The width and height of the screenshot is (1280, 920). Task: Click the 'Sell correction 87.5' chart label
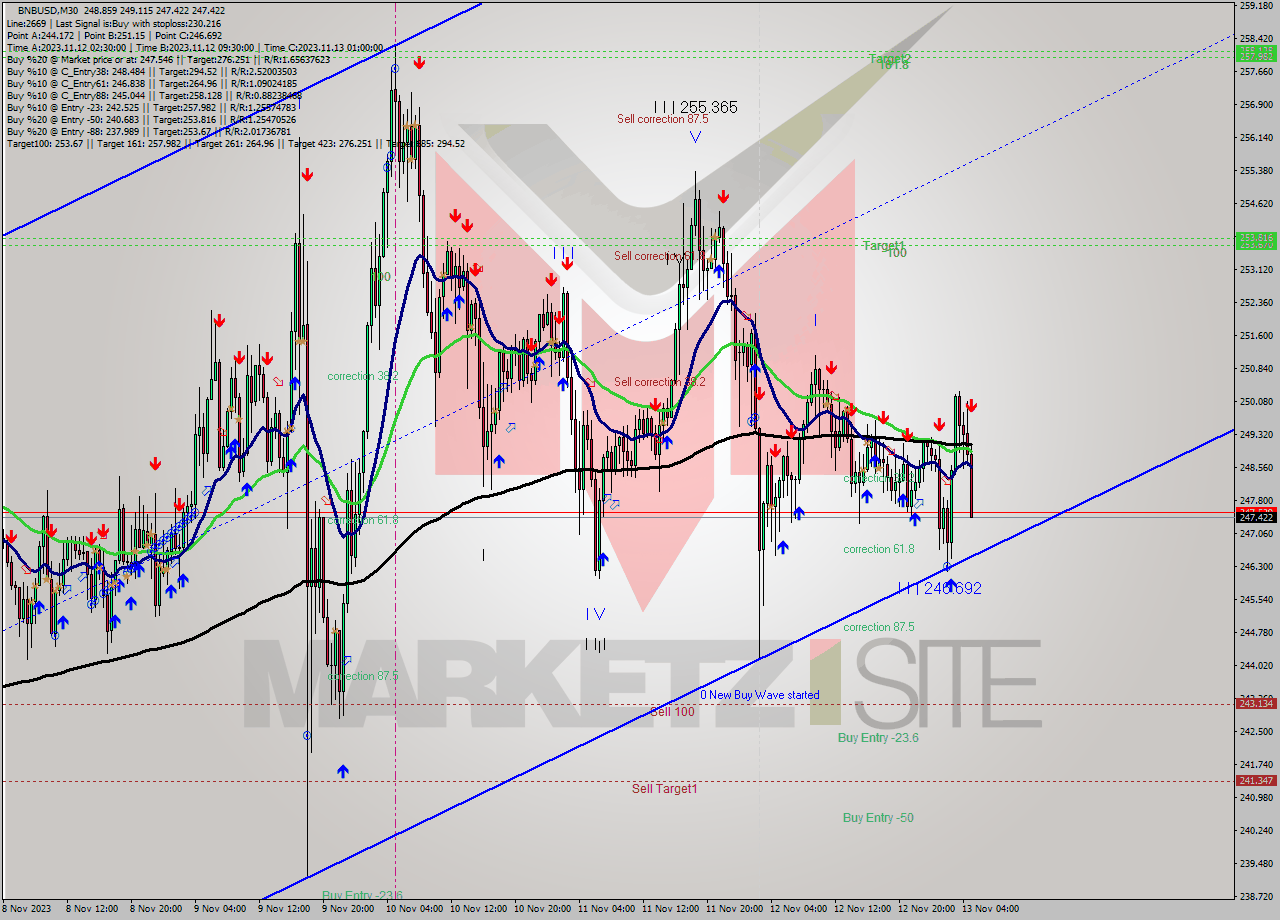pyautogui.click(x=661, y=119)
